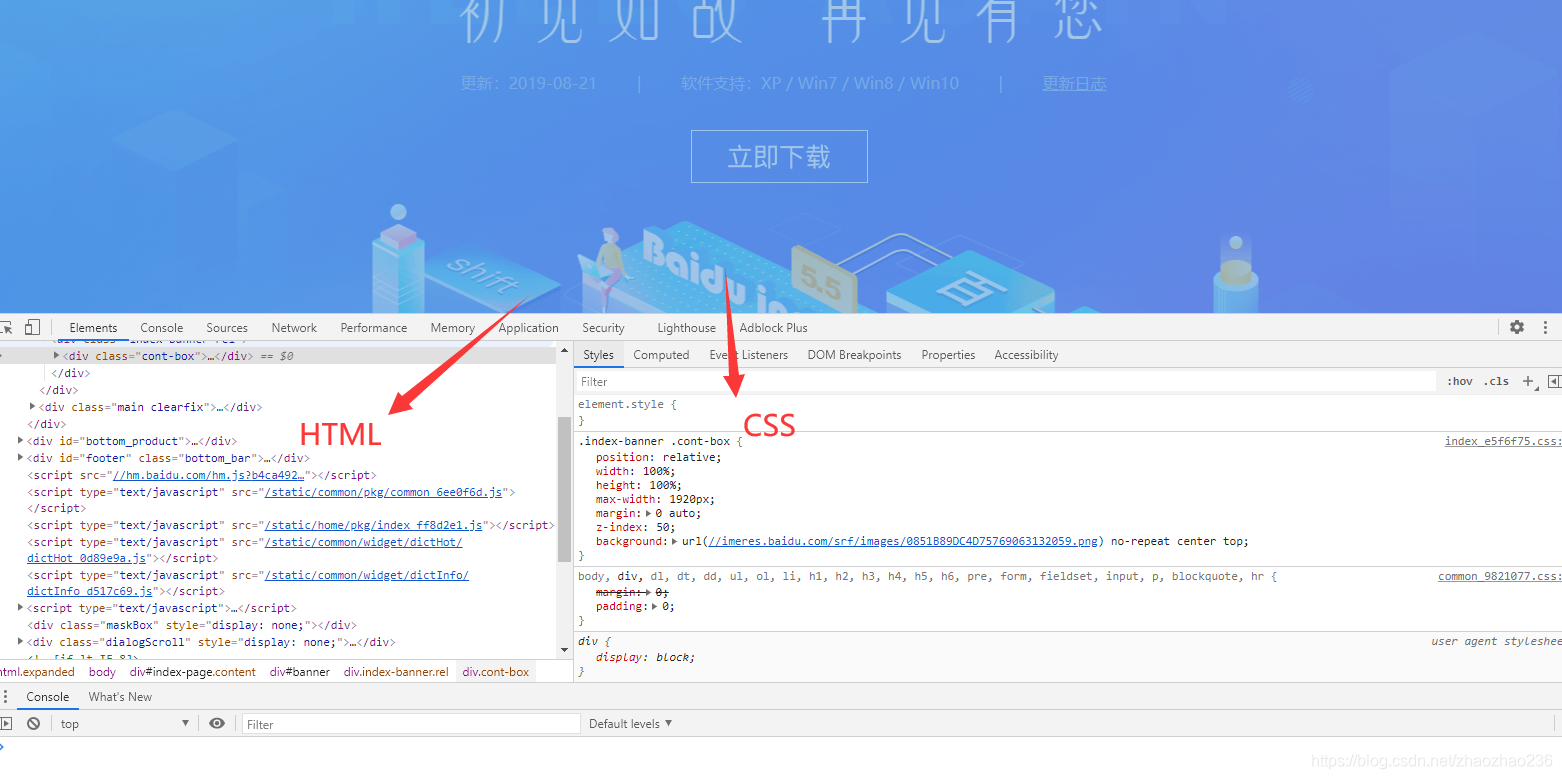Toggle the computed styles sidebar icon
The height and width of the screenshot is (779, 1562).
point(1554,381)
